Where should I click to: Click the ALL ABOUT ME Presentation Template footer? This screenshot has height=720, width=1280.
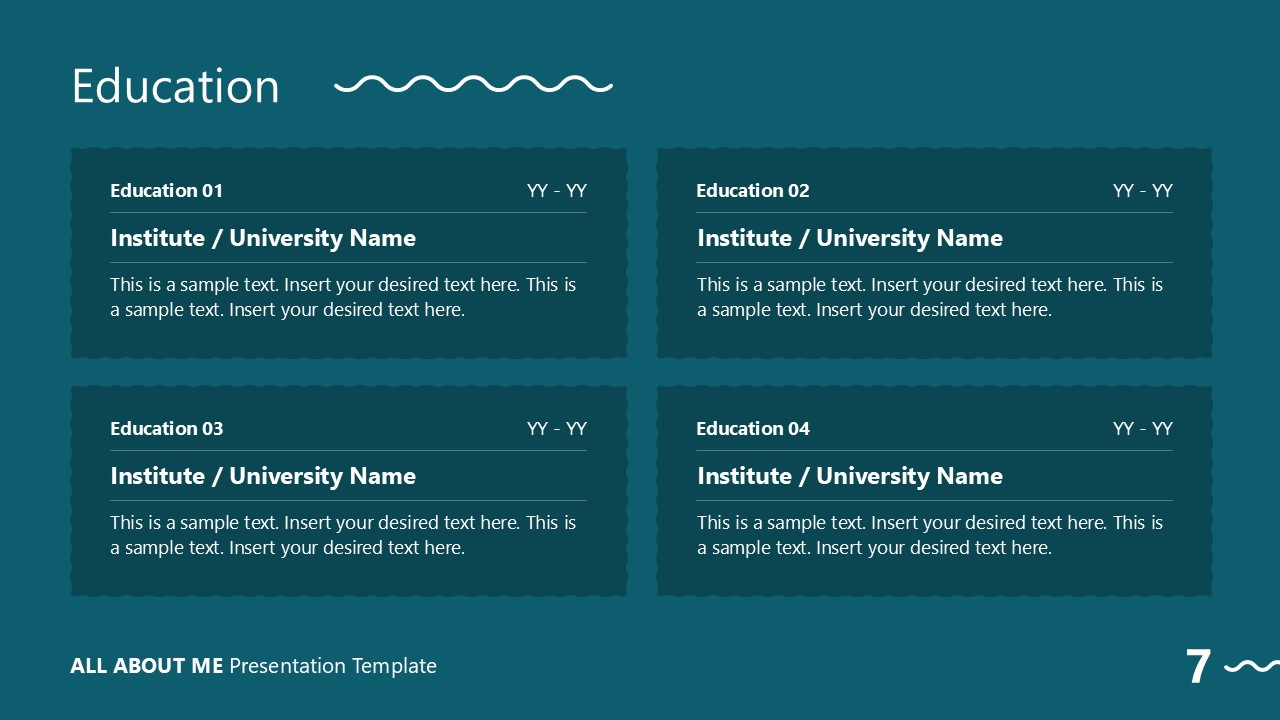coord(254,666)
